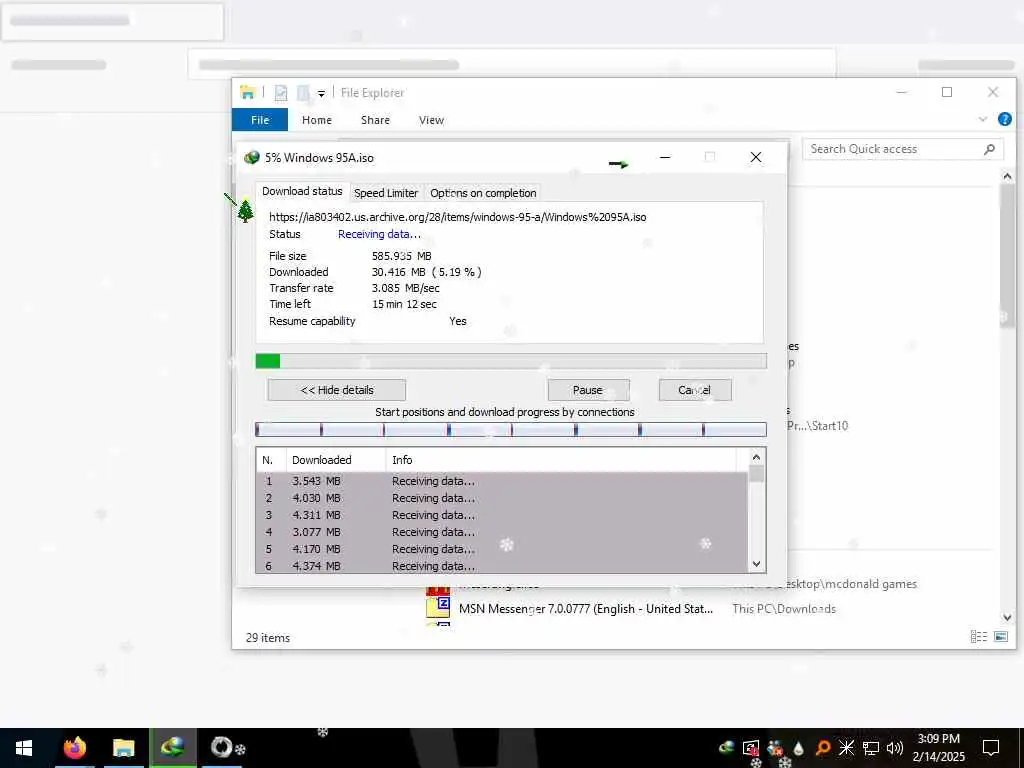Screen dimensions: 1024x768
Task: Click the N. column header in the connections list
Action: click(x=271, y=460)
